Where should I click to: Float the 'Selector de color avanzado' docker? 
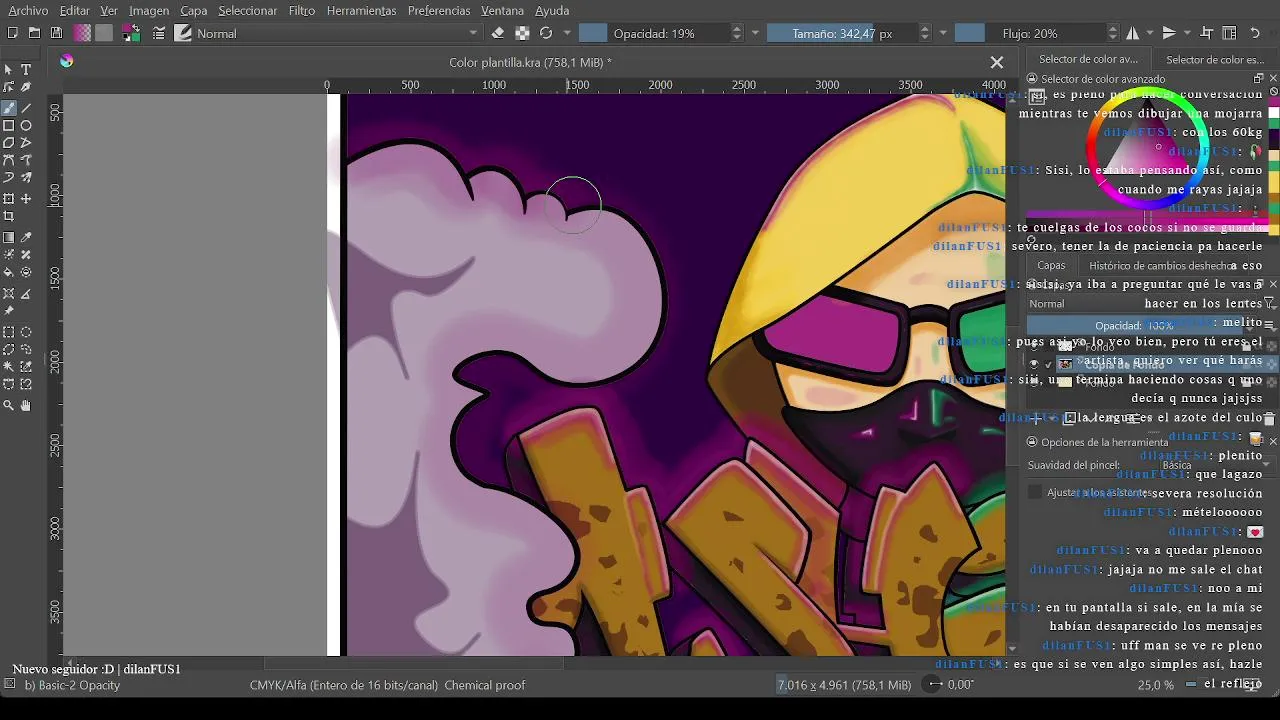pyautogui.click(x=1259, y=78)
